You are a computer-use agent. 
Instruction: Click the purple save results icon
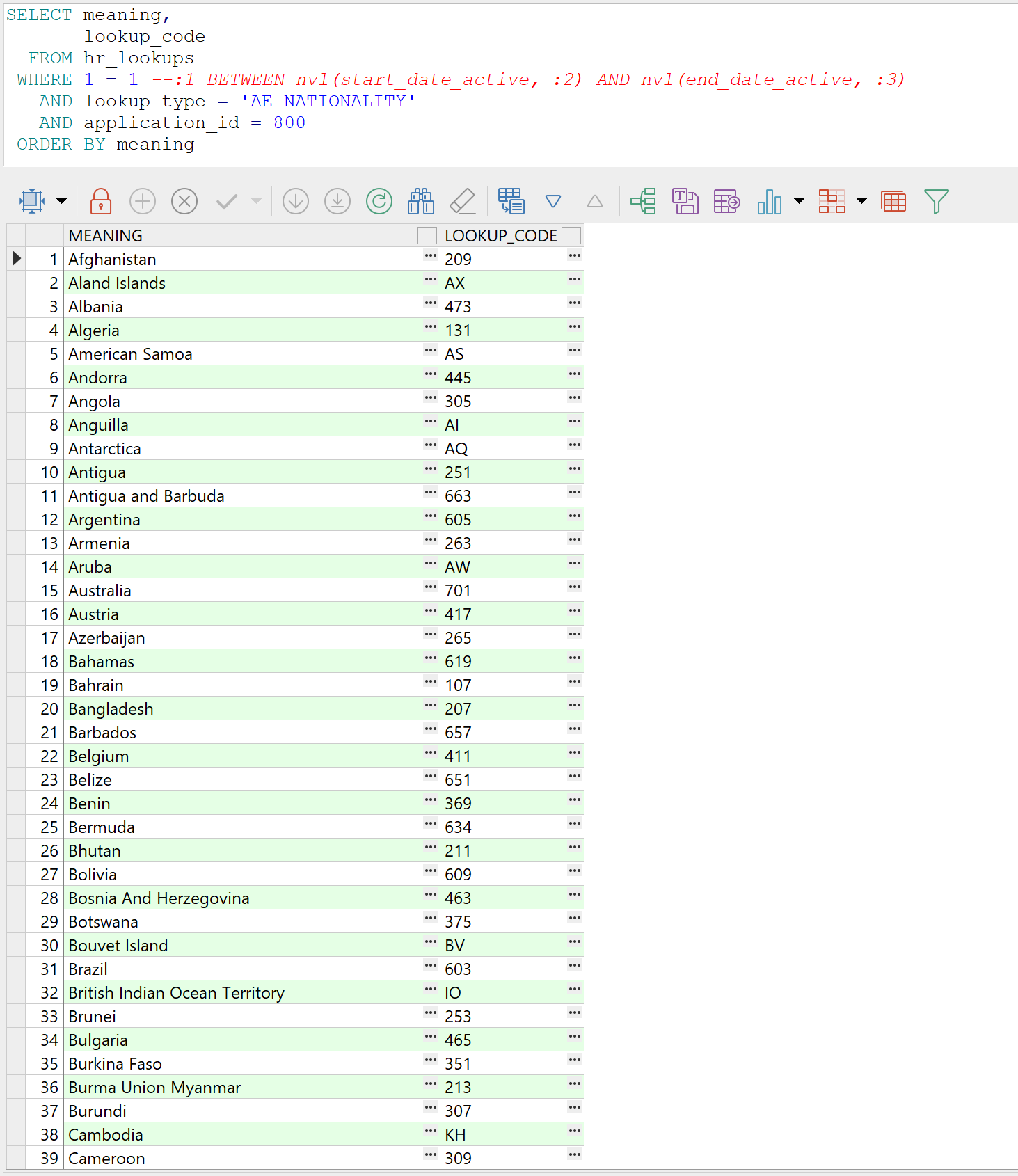point(685,202)
